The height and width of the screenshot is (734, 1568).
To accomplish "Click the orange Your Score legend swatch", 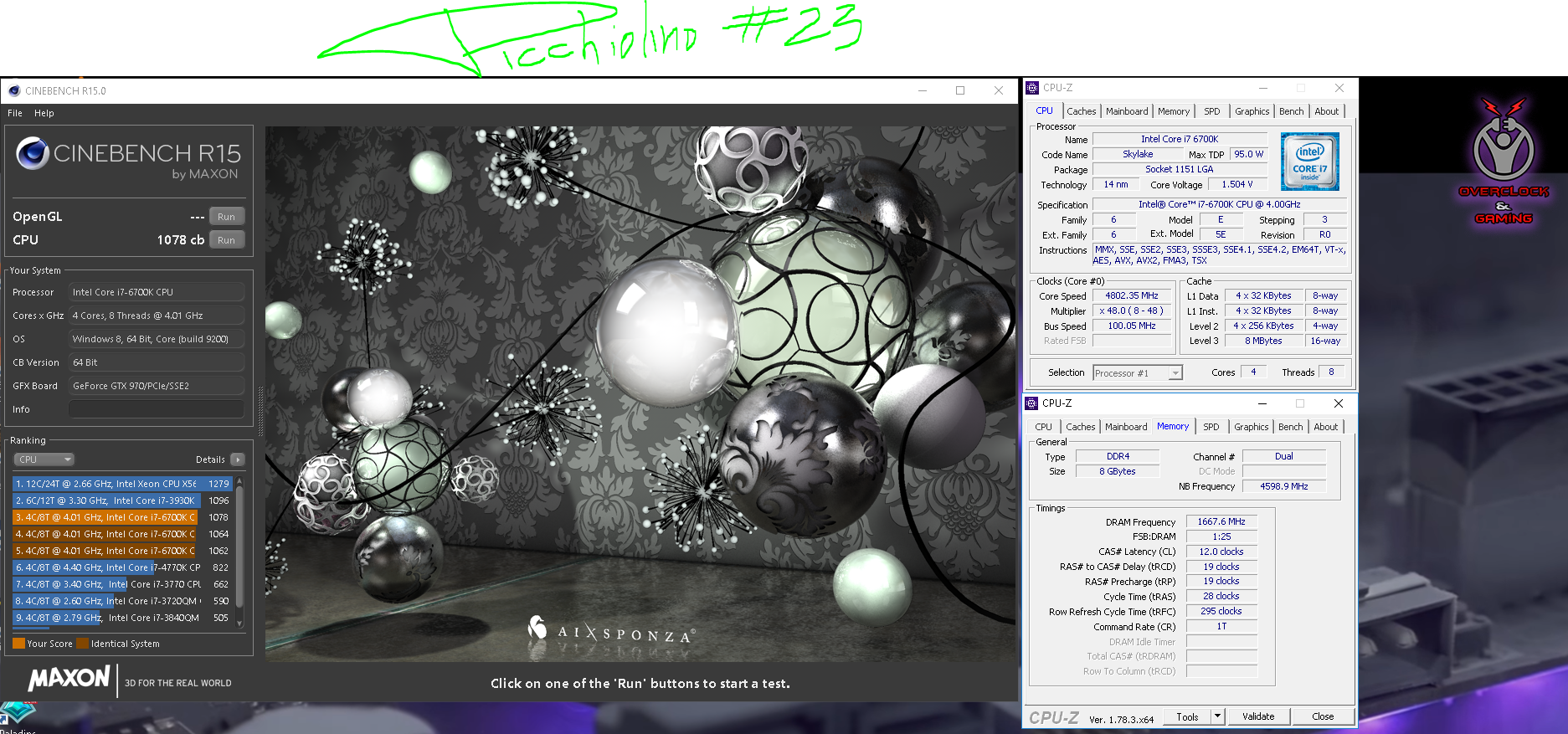I will click(x=19, y=644).
